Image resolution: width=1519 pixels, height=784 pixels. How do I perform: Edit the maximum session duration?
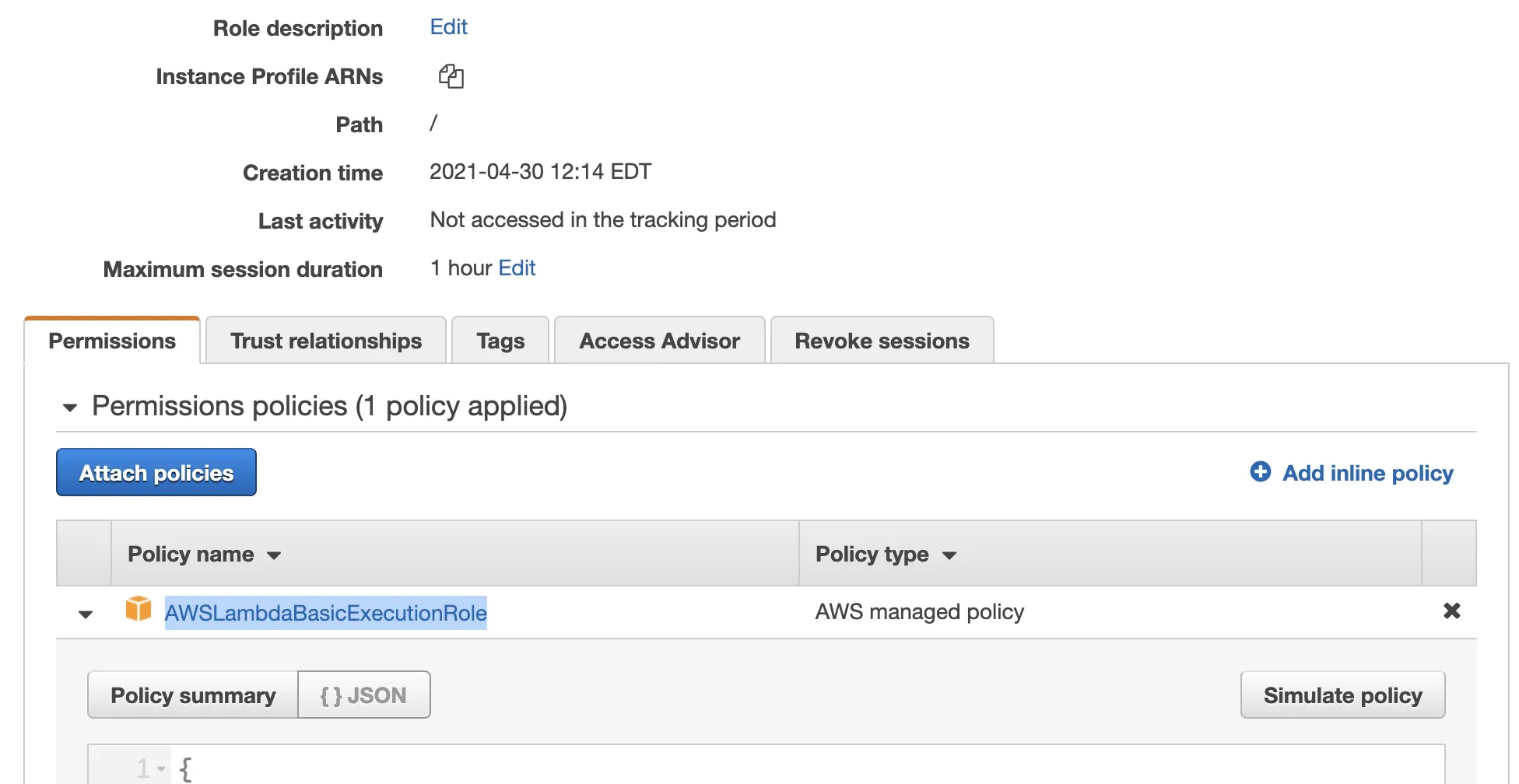click(x=517, y=268)
